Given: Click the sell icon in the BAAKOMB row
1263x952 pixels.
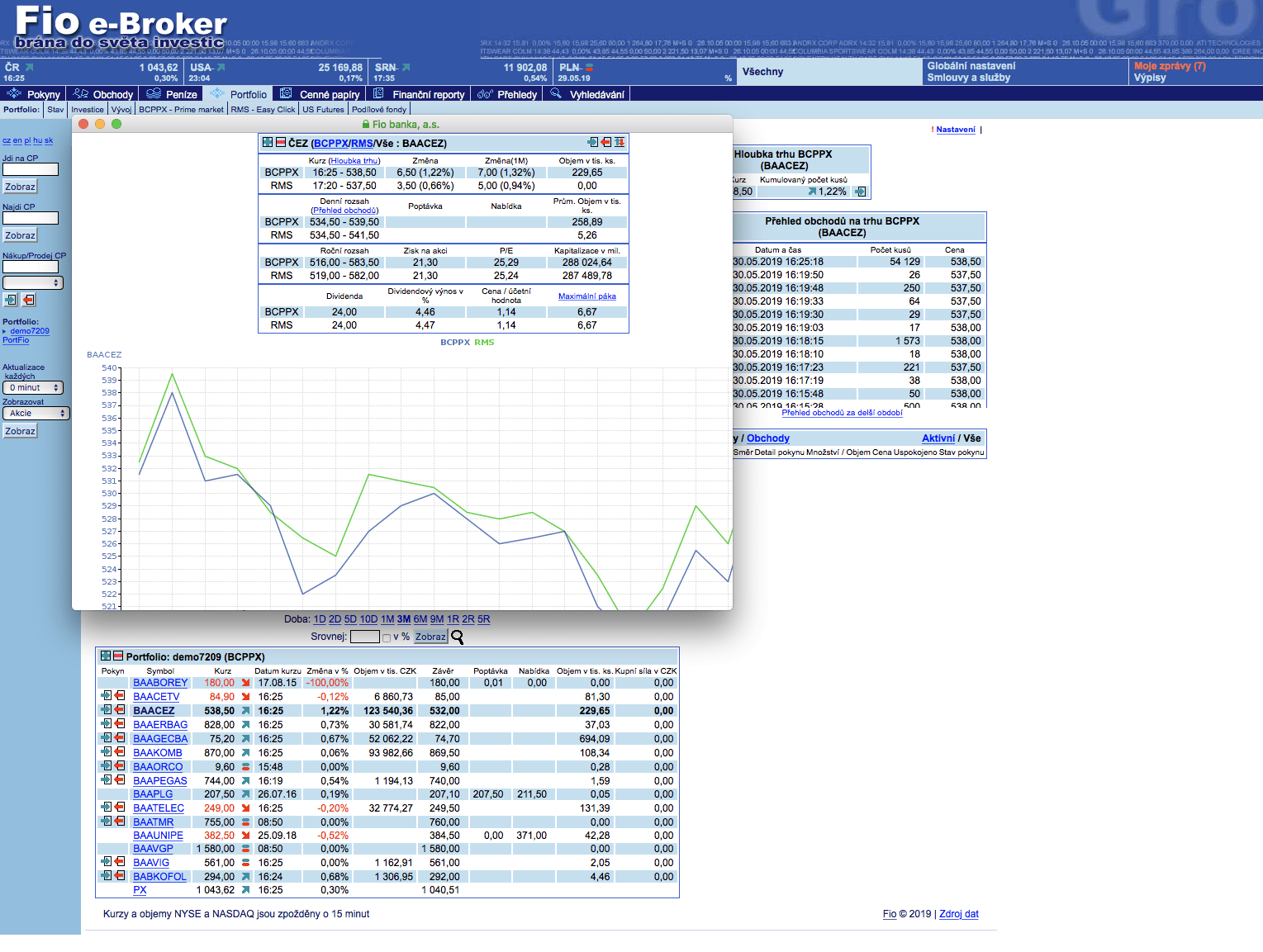Looking at the screenshot, I should 120,752.
